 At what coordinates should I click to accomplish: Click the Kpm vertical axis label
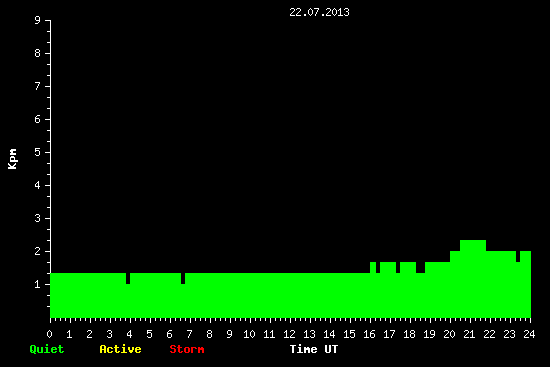[12, 159]
